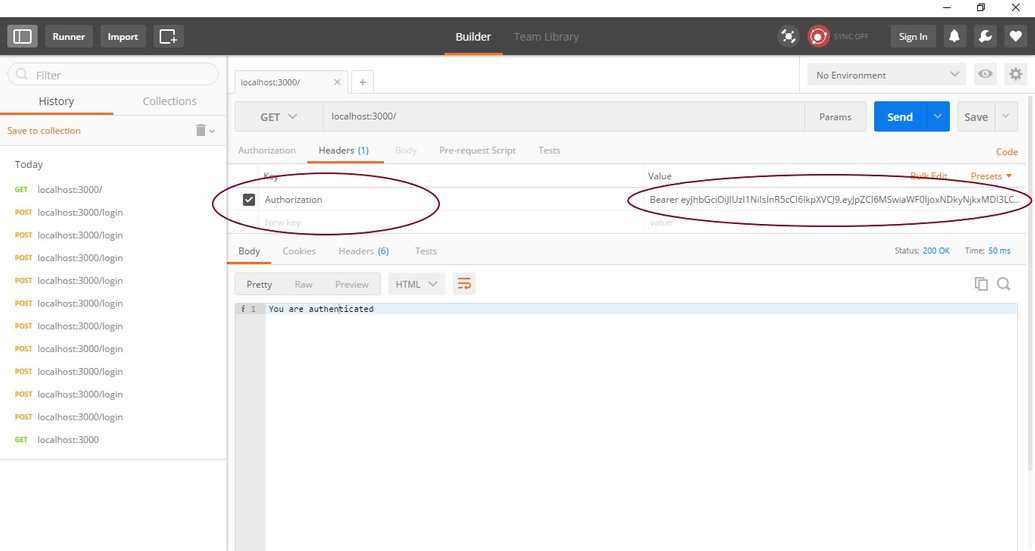Screen dimensions: 1035x551
Task: Click the Code link
Action: 1007,151
